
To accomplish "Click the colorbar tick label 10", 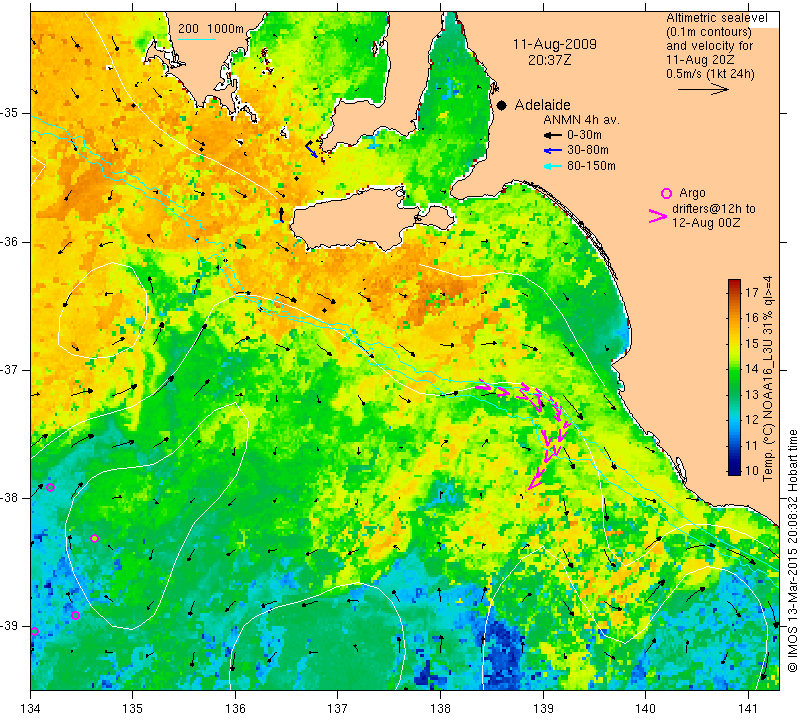I will [x=752, y=470].
